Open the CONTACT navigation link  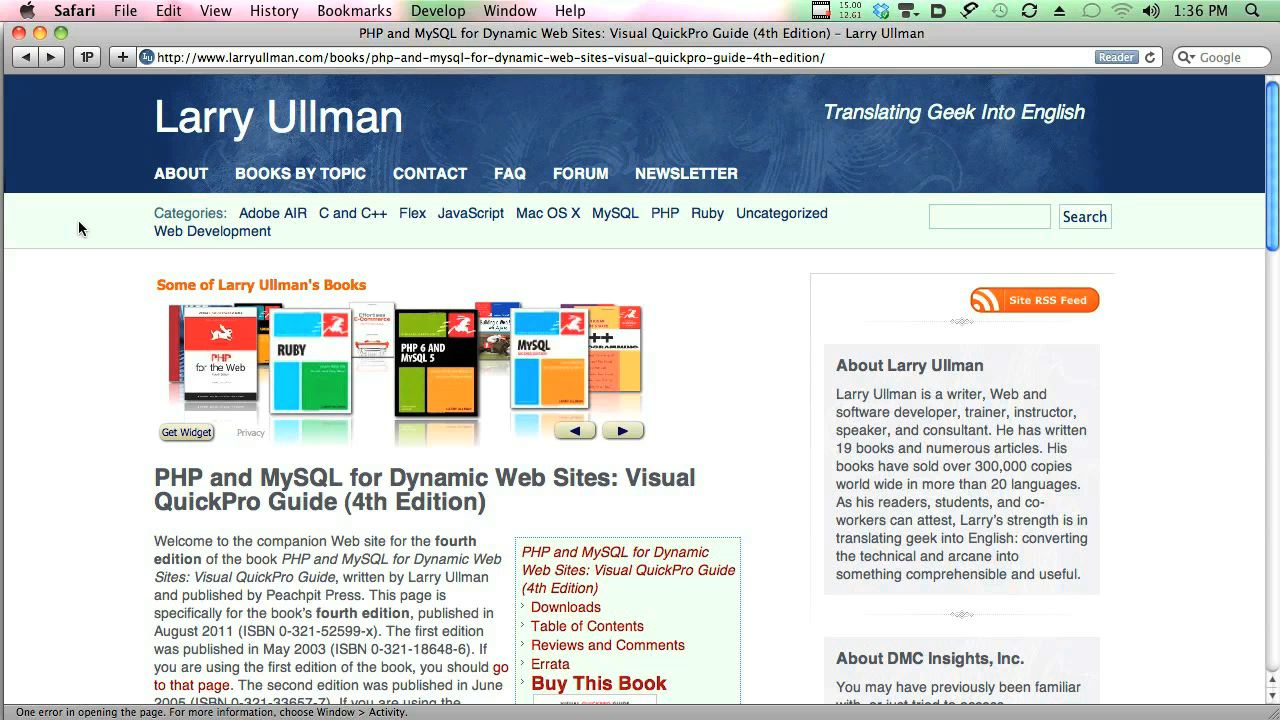[x=430, y=173]
